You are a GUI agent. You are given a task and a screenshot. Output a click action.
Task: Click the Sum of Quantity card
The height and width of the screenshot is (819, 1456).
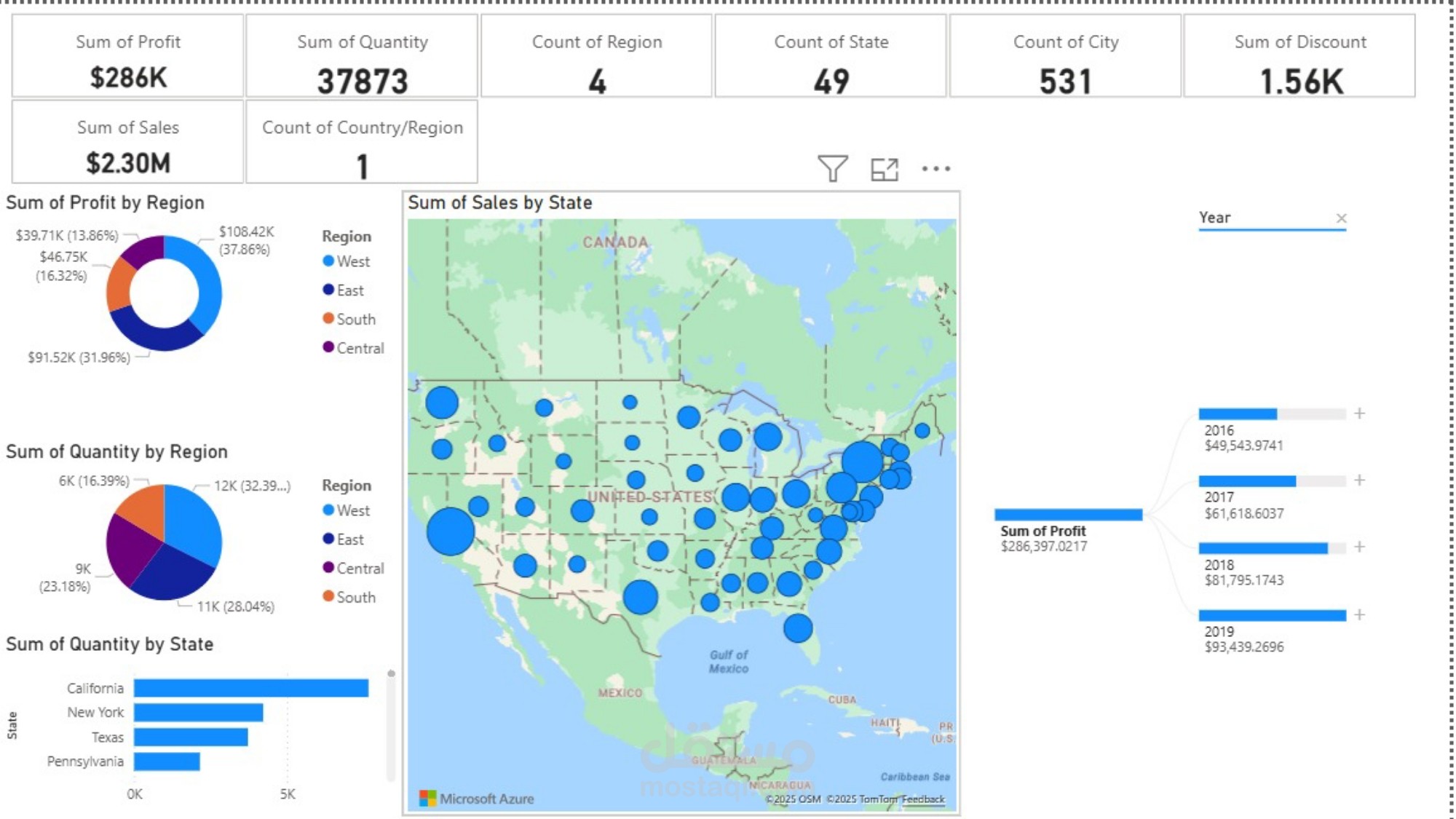(362, 55)
